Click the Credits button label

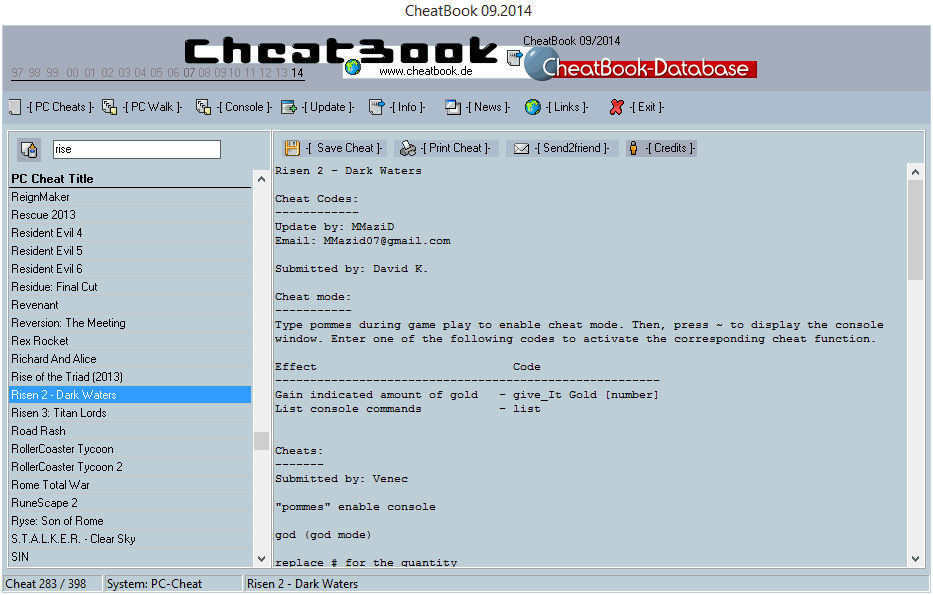pos(671,148)
